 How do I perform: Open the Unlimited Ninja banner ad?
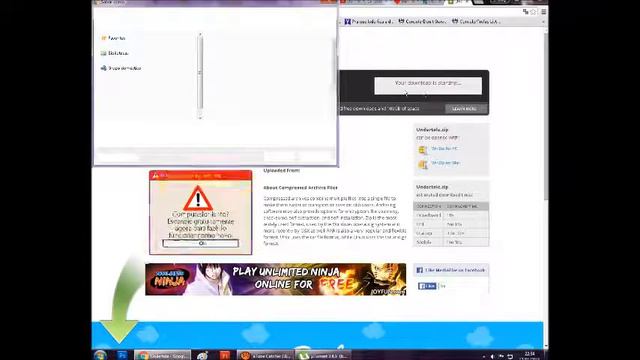click(276, 279)
